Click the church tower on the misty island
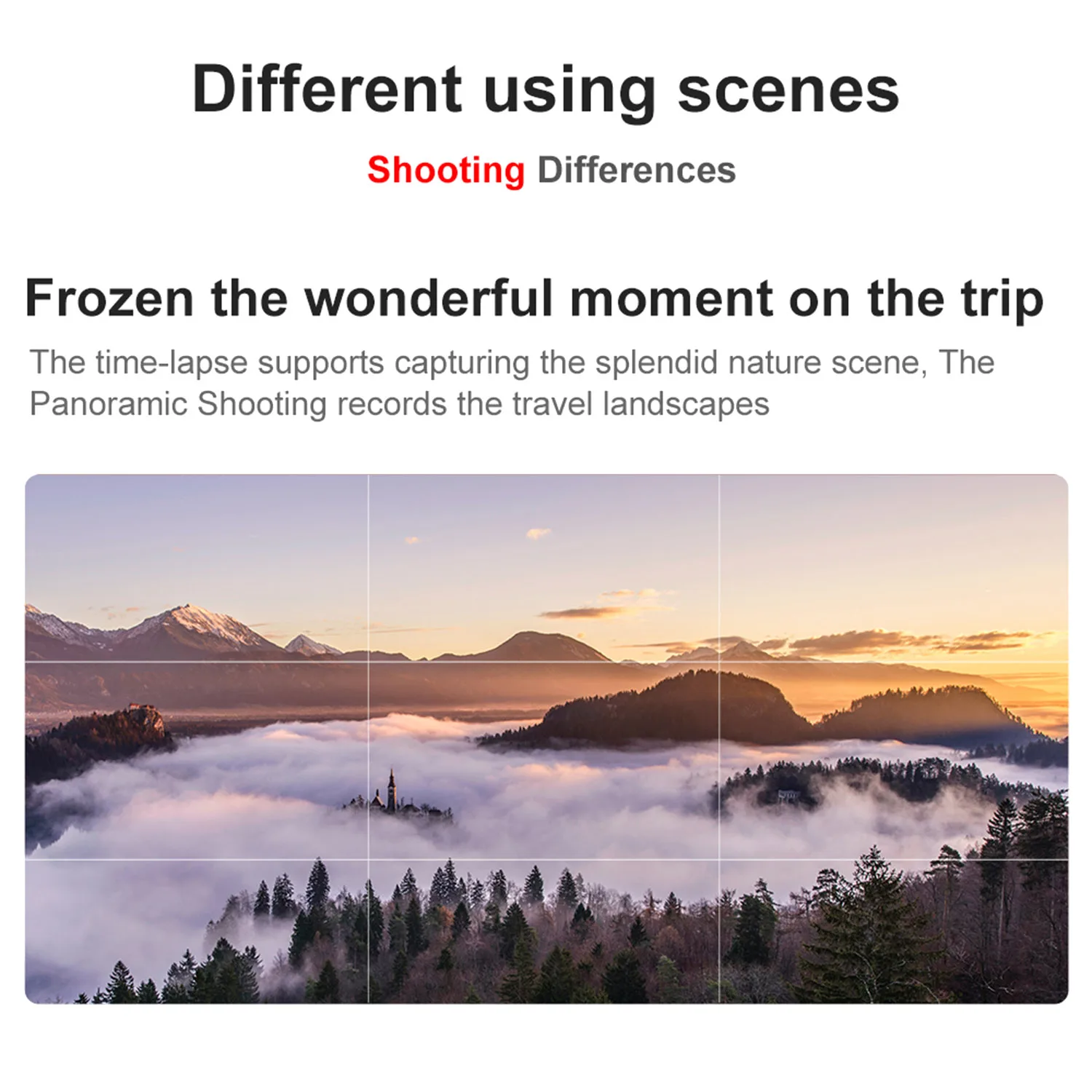This screenshot has width=1092, height=1092. (x=392, y=790)
